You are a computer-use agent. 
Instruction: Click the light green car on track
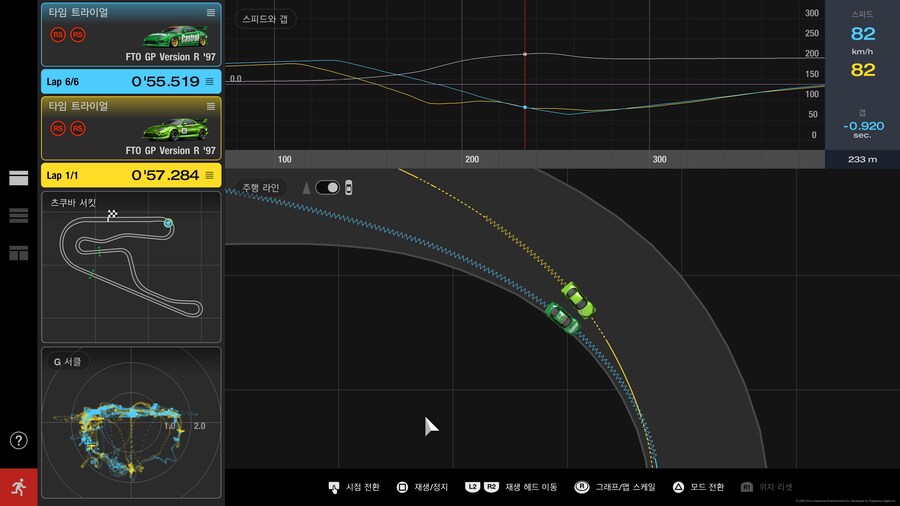577,299
